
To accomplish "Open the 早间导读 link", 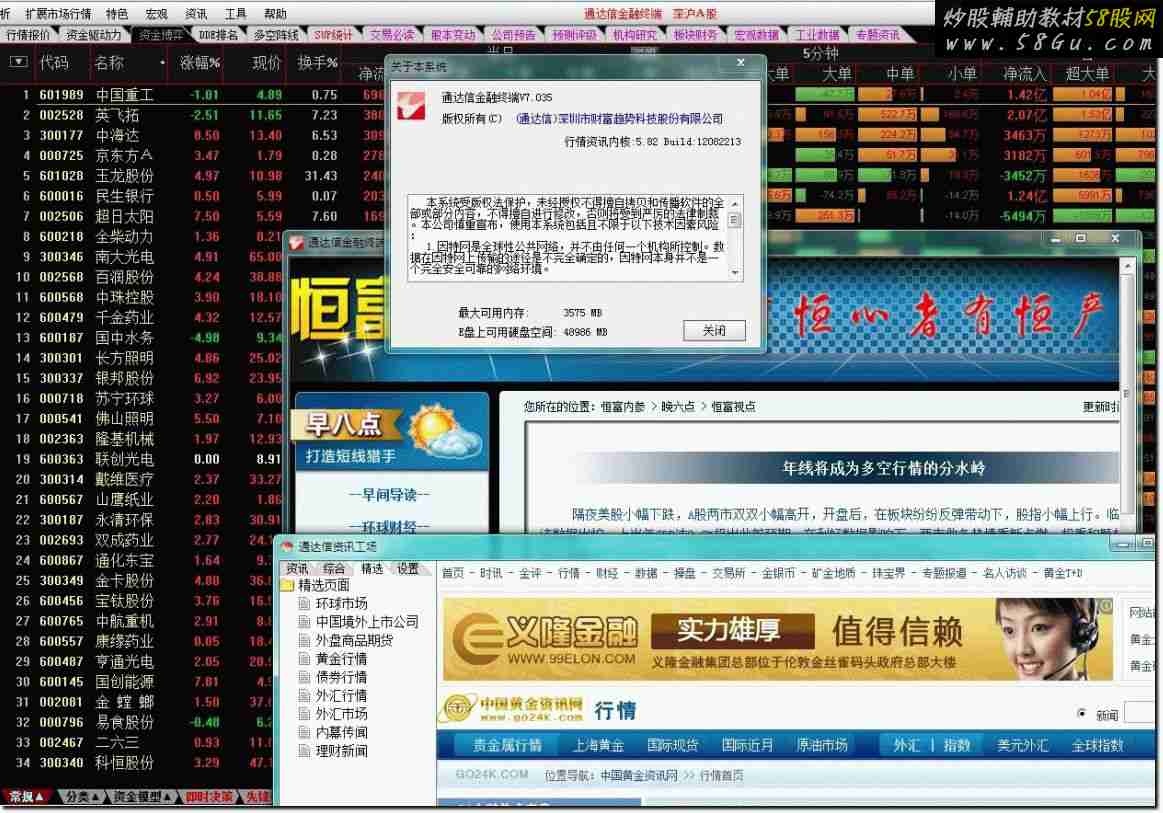I will 390,494.
